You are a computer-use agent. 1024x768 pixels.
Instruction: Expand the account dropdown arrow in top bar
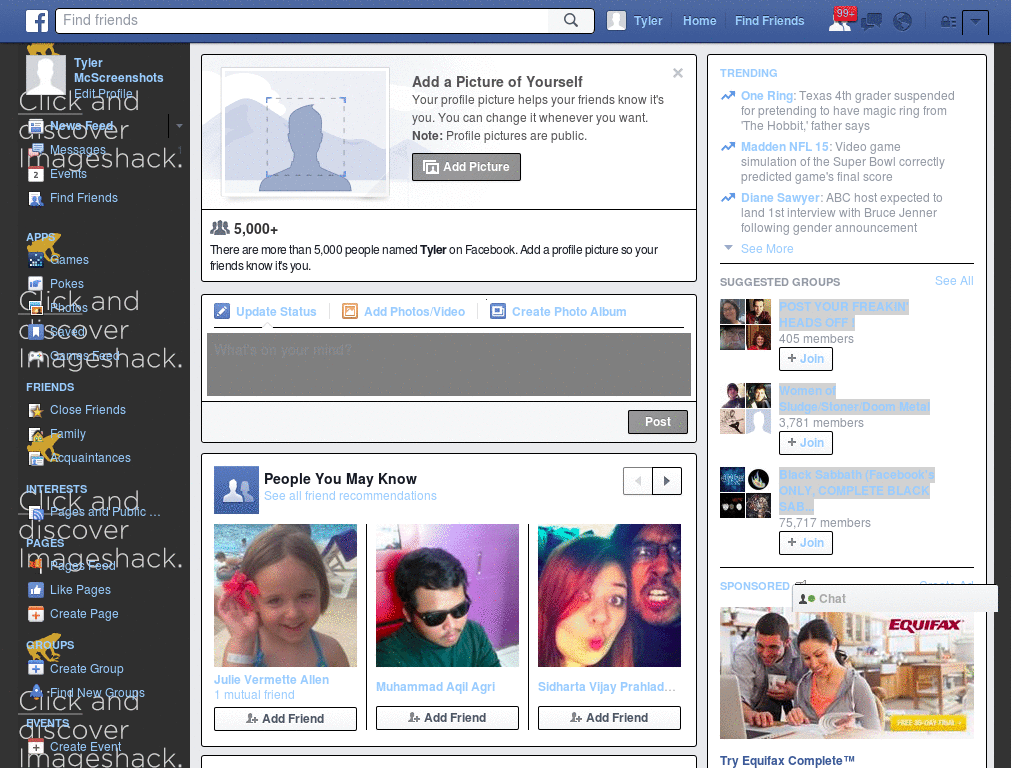click(975, 22)
